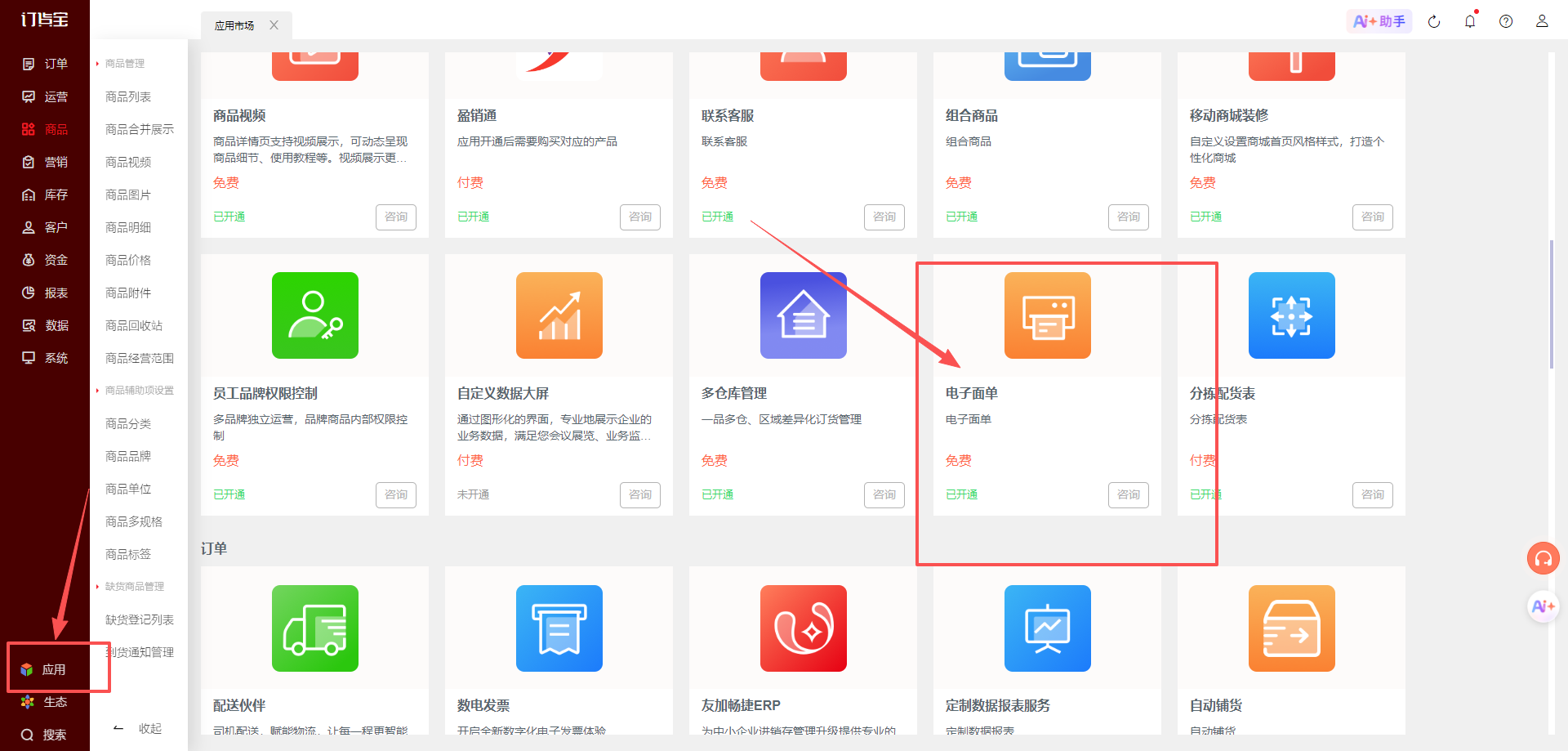Click the 自定义数据大屏 chart icon
The height and width of the screenshot is (751, 1568).
pyautogui.click(x=559, y=315)
